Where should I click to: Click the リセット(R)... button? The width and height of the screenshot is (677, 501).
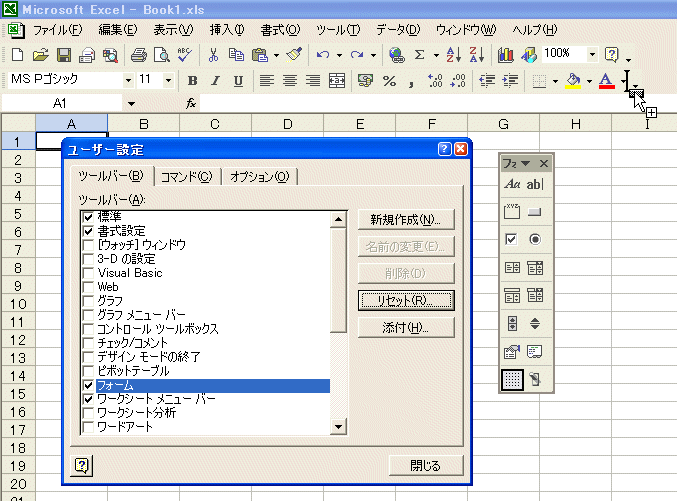(x=406, y=300)
